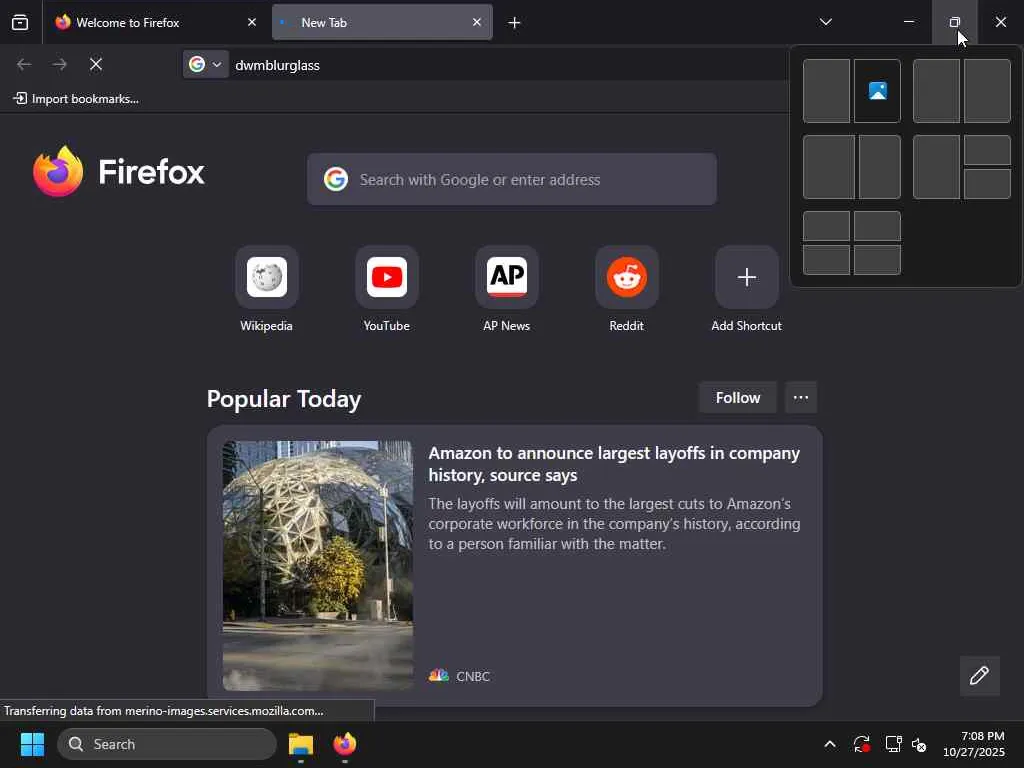
Task: Open File Explorer from the taskbar
Action: coord(301,744)
